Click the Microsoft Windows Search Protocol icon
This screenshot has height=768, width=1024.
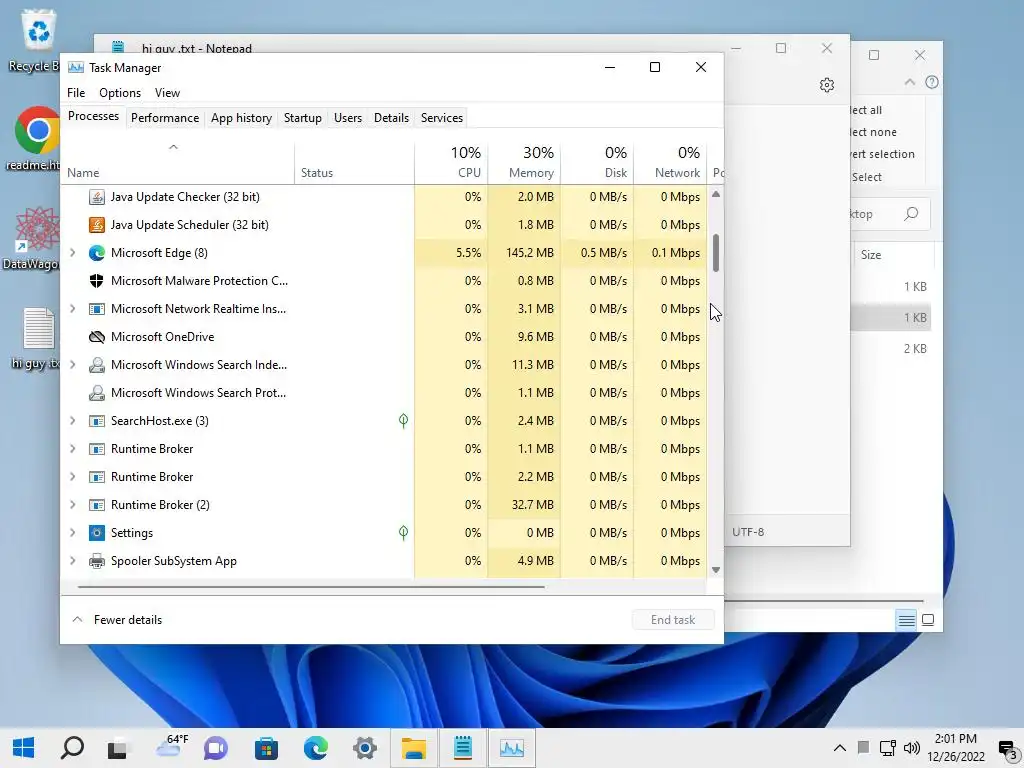pyautogui.click(x=97, y=393)
